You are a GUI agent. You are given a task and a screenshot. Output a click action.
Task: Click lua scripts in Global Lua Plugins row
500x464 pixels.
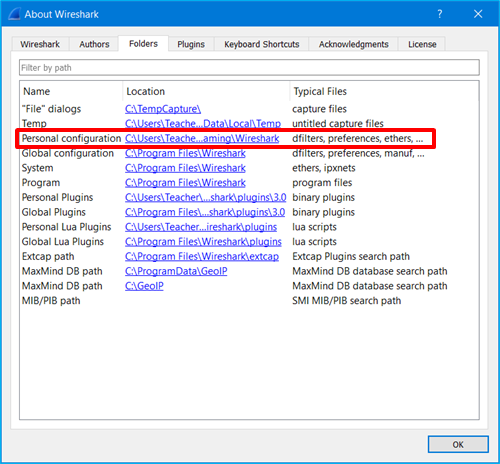pos(314,242)
